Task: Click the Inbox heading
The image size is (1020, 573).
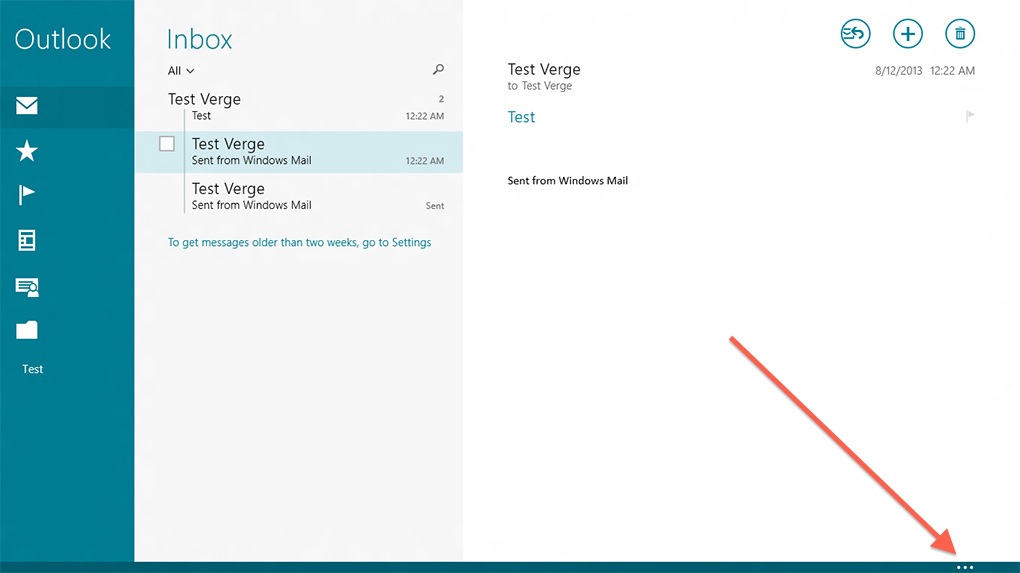Action: (x=199, y=39)
